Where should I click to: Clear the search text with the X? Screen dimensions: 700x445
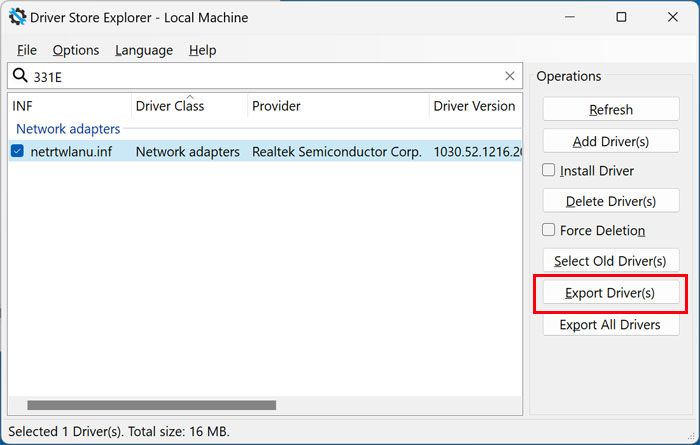pyautogui.click(x=510, y=76)
